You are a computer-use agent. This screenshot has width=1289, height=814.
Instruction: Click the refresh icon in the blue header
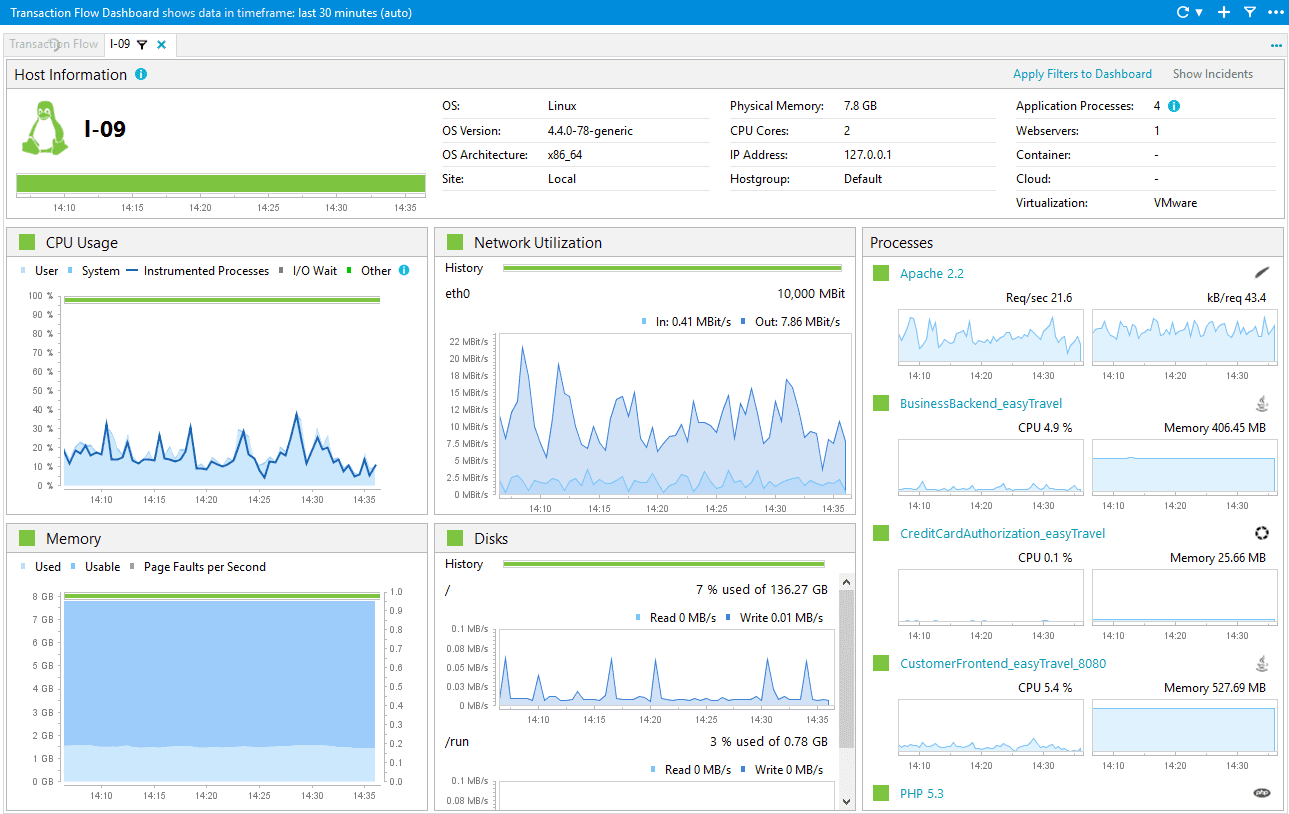pos(1183,12)
